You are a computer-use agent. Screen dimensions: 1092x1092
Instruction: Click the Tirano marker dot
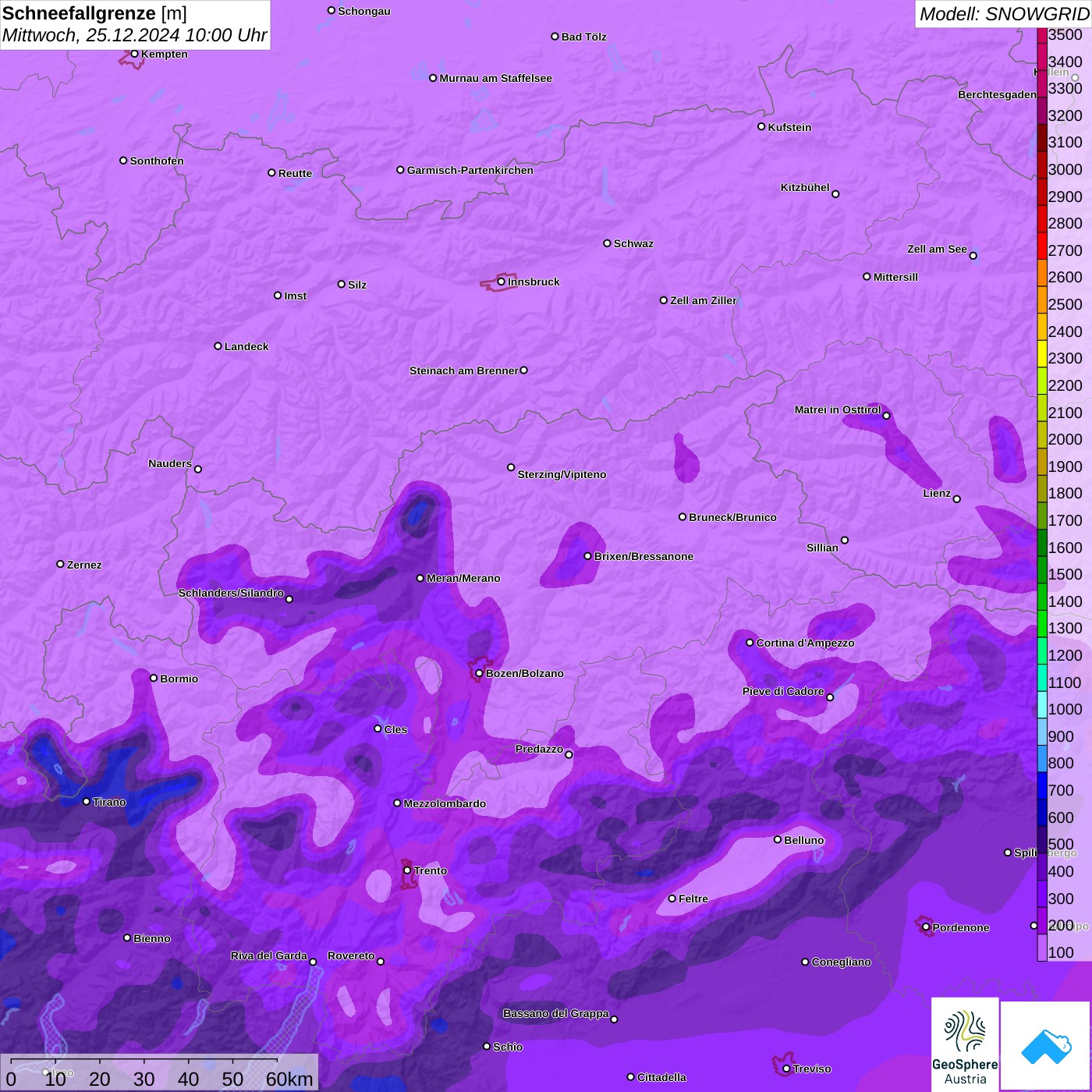[x=87, y=801]
